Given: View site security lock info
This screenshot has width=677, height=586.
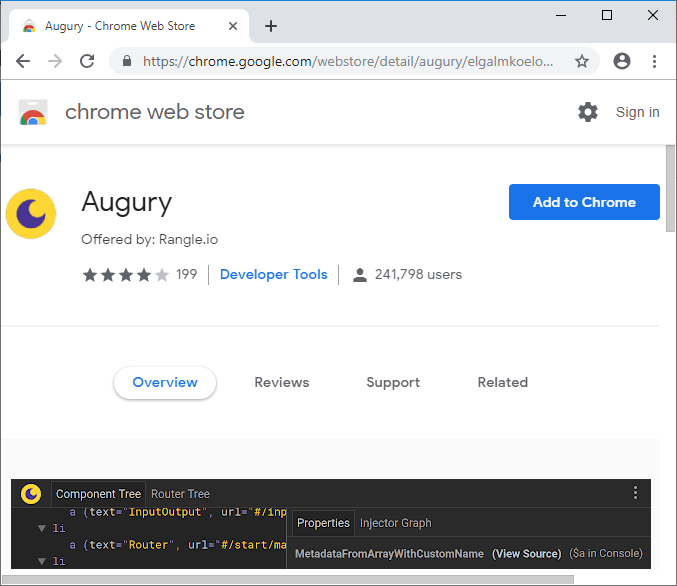Looking at the screenshot, I should (127, 61).
